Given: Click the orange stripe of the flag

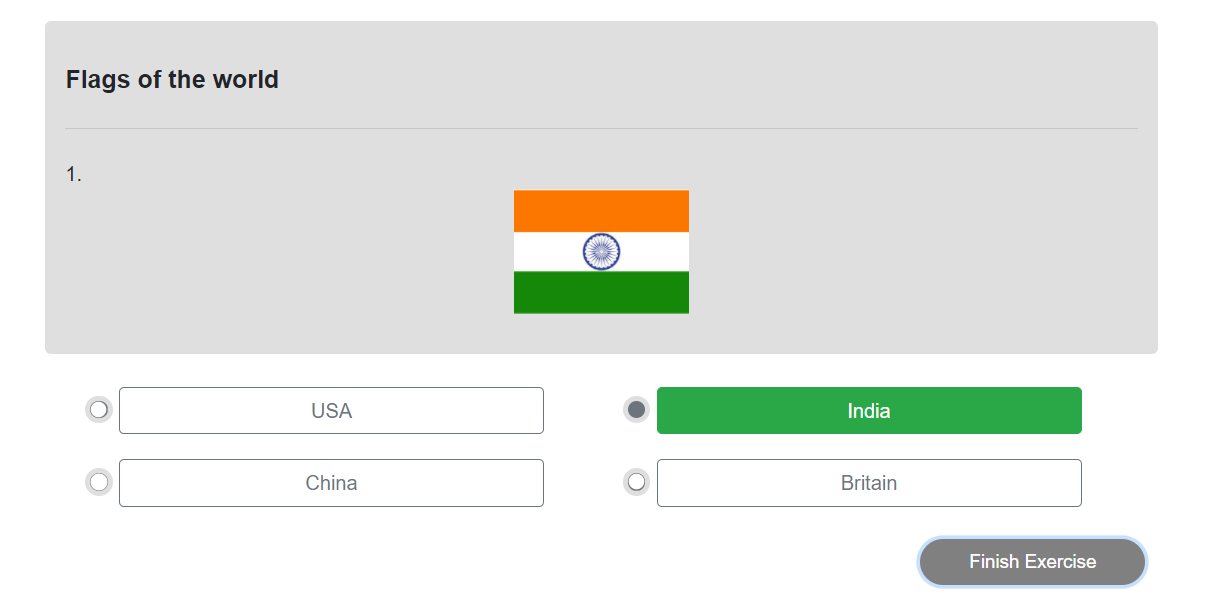Looking at the screenshot, I should 601,209.
